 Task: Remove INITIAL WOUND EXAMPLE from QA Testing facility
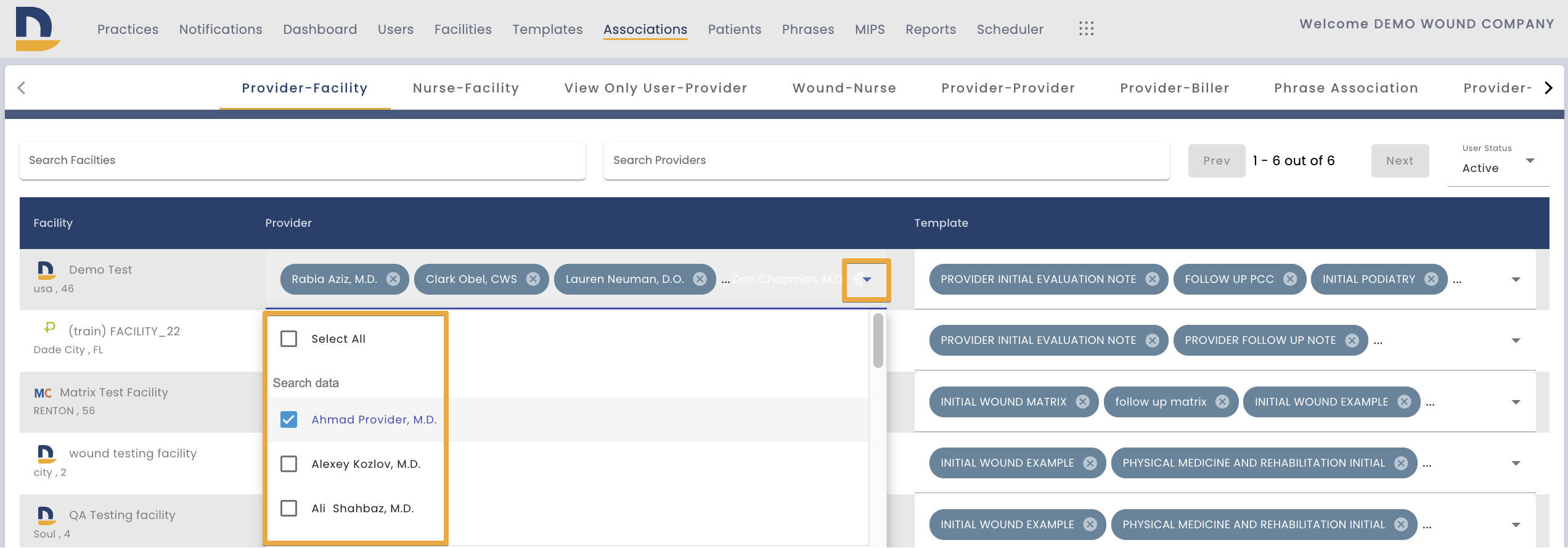tap(1090, 525)
